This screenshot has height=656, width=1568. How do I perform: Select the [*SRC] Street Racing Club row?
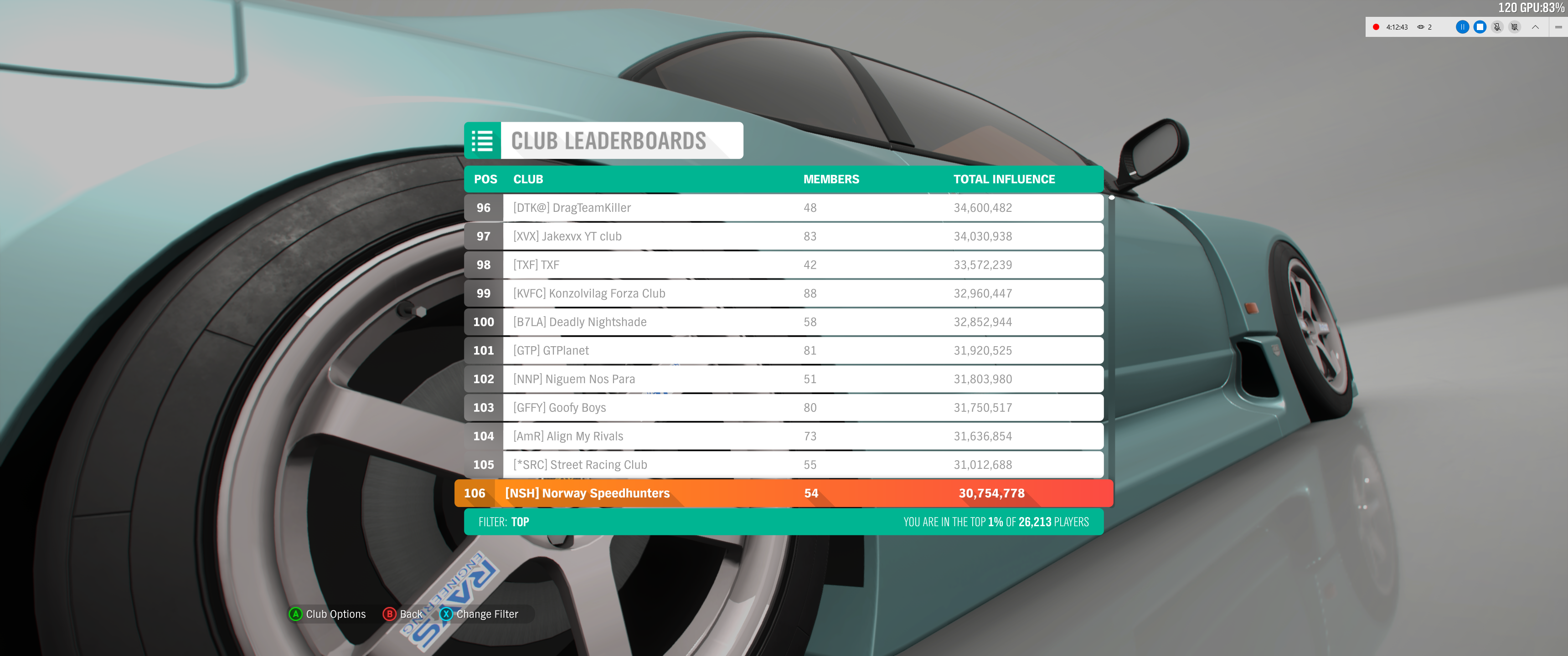tap(784, 465)
